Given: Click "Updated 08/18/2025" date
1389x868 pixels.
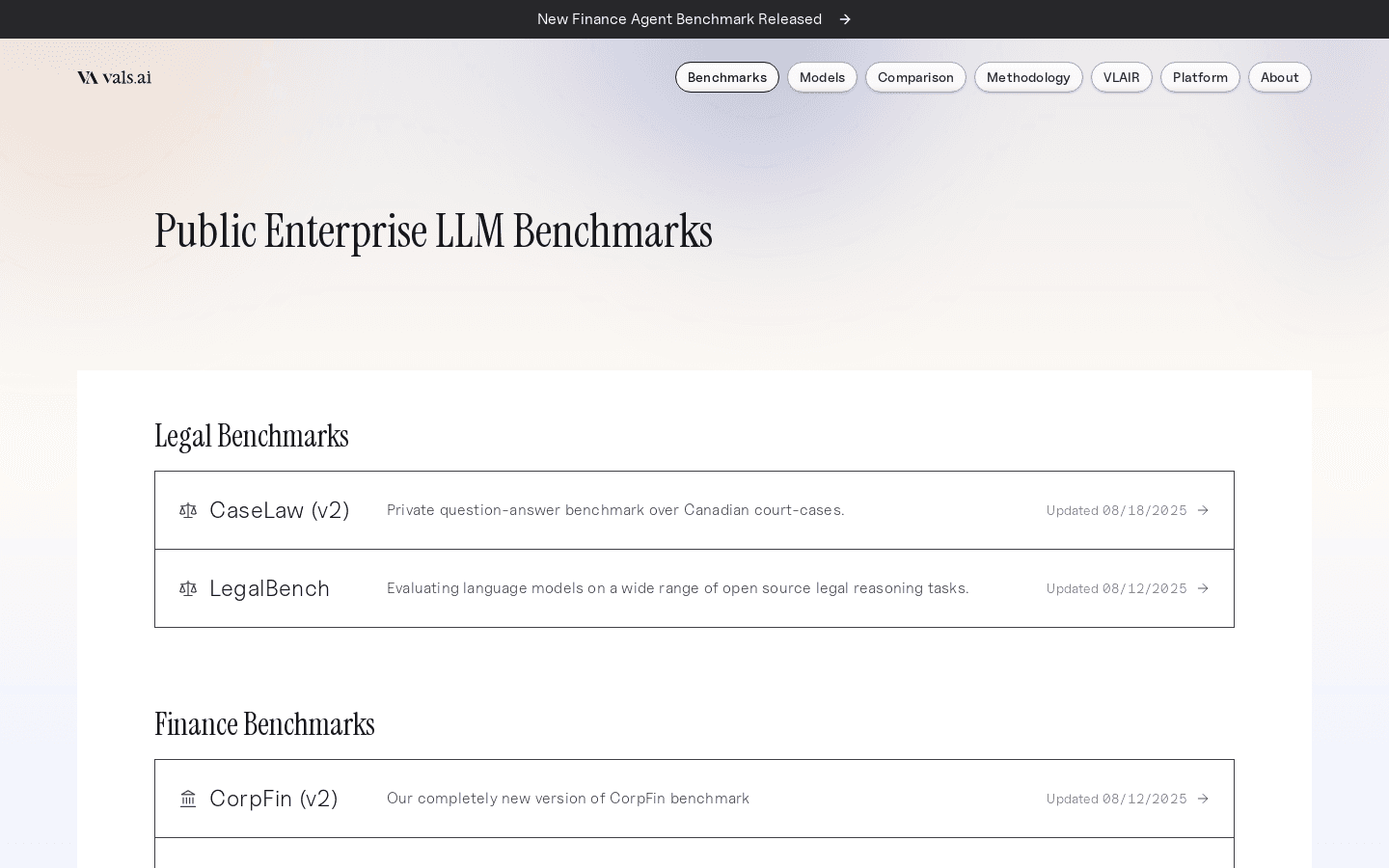Looking at the screenshot, I should pos(1117,510).
